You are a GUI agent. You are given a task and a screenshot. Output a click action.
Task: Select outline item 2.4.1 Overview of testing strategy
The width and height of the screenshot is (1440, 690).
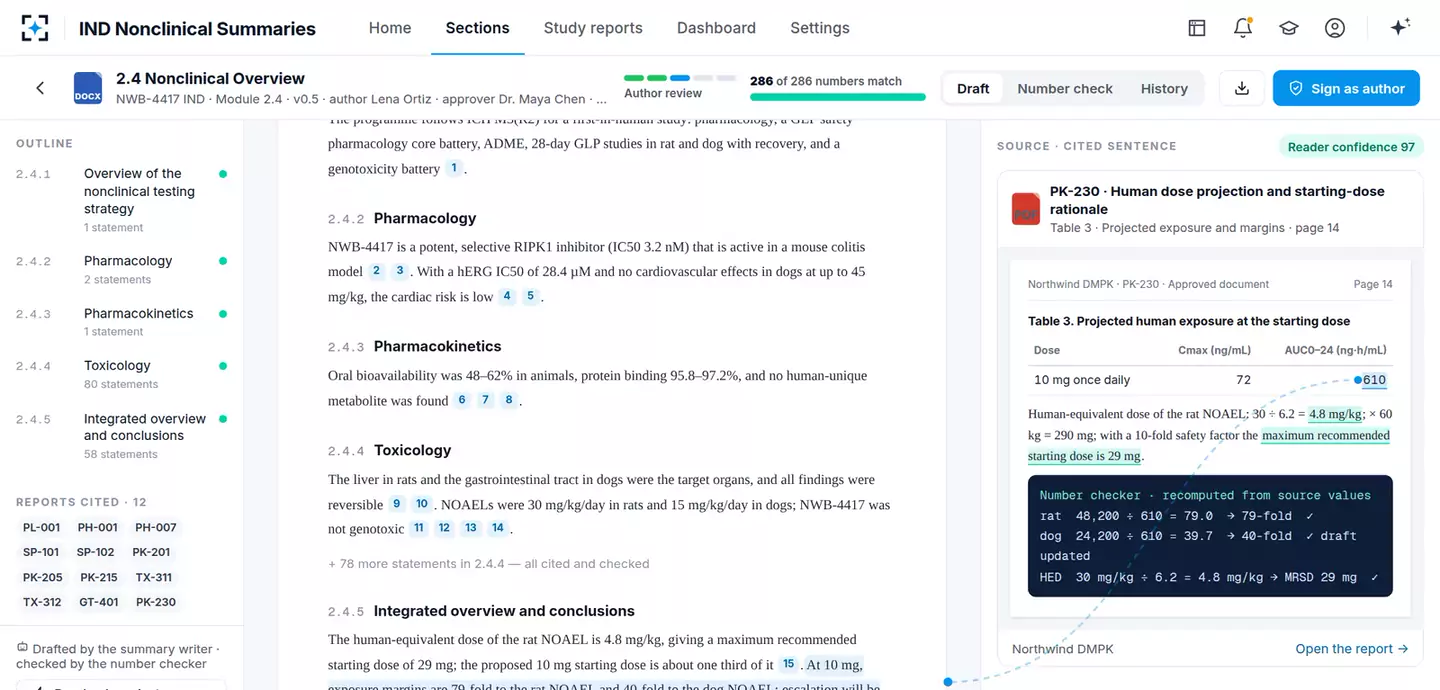point(121,200)
